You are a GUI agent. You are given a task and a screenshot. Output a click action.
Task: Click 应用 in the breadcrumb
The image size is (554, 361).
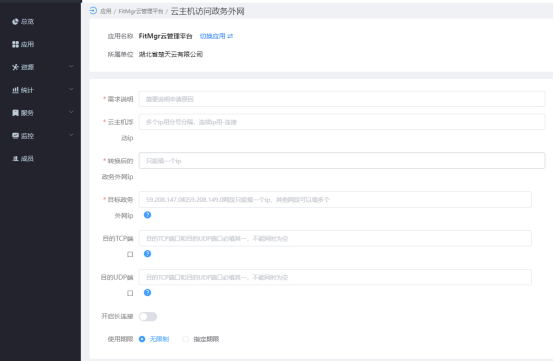click(x=106, y=11)
